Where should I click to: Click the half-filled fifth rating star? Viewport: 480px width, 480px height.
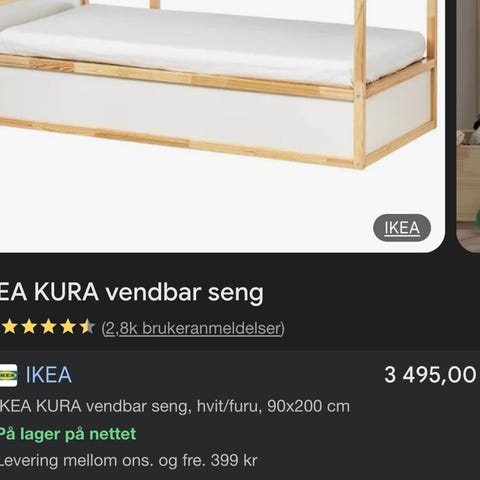click(x=87, y=327)
